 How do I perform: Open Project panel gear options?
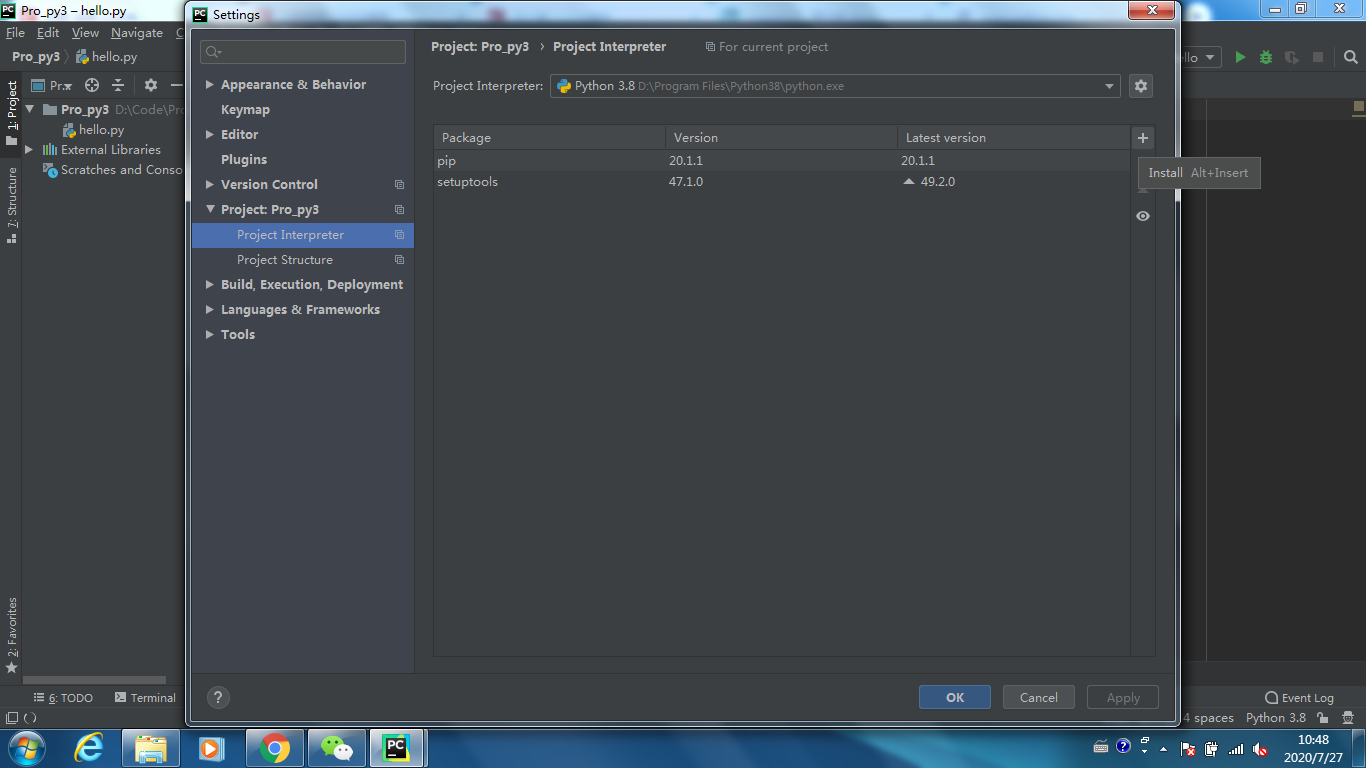(x=151, y=85)
